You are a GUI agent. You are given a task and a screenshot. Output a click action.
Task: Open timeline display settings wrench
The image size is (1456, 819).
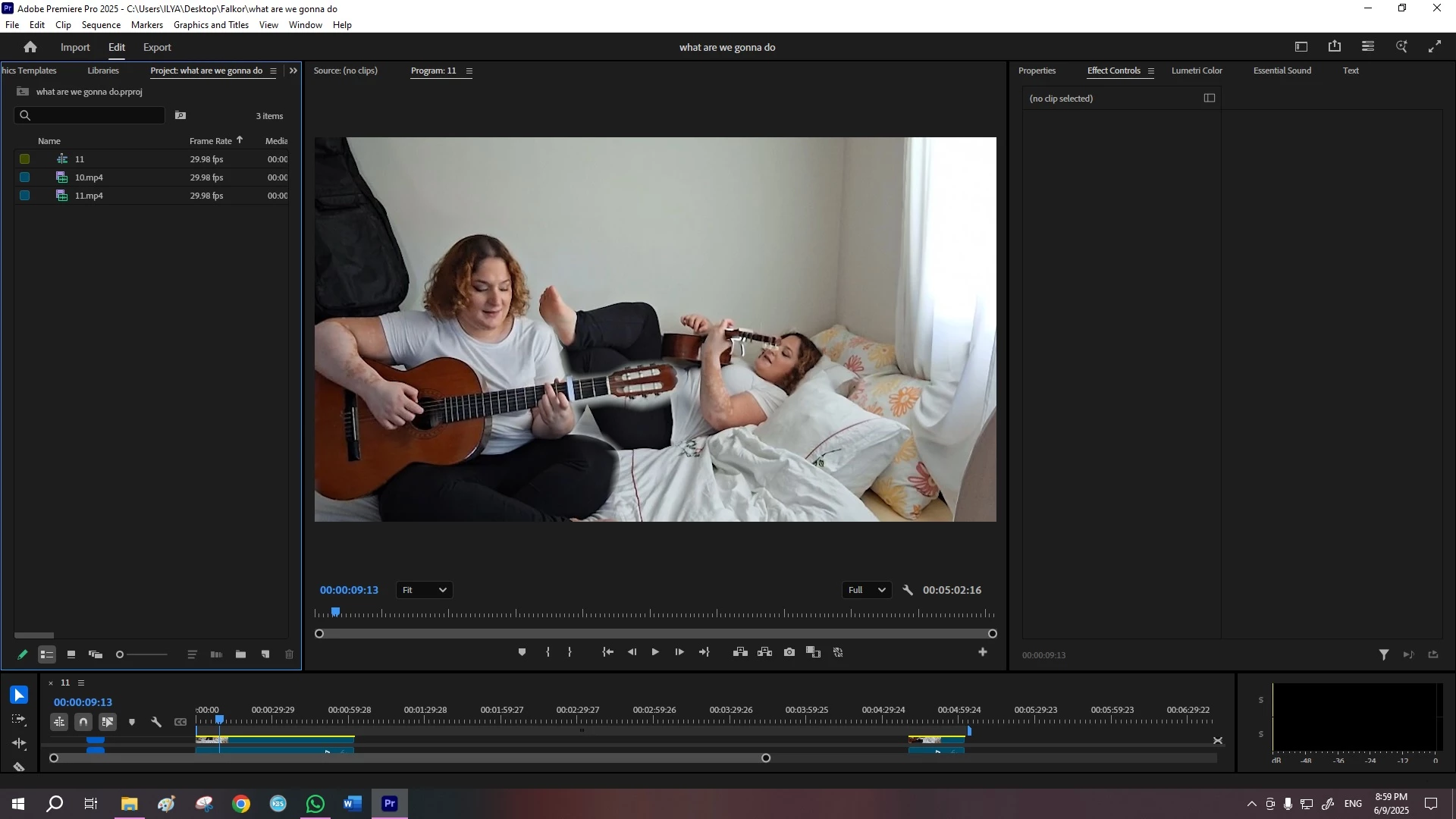coord(156,722)
